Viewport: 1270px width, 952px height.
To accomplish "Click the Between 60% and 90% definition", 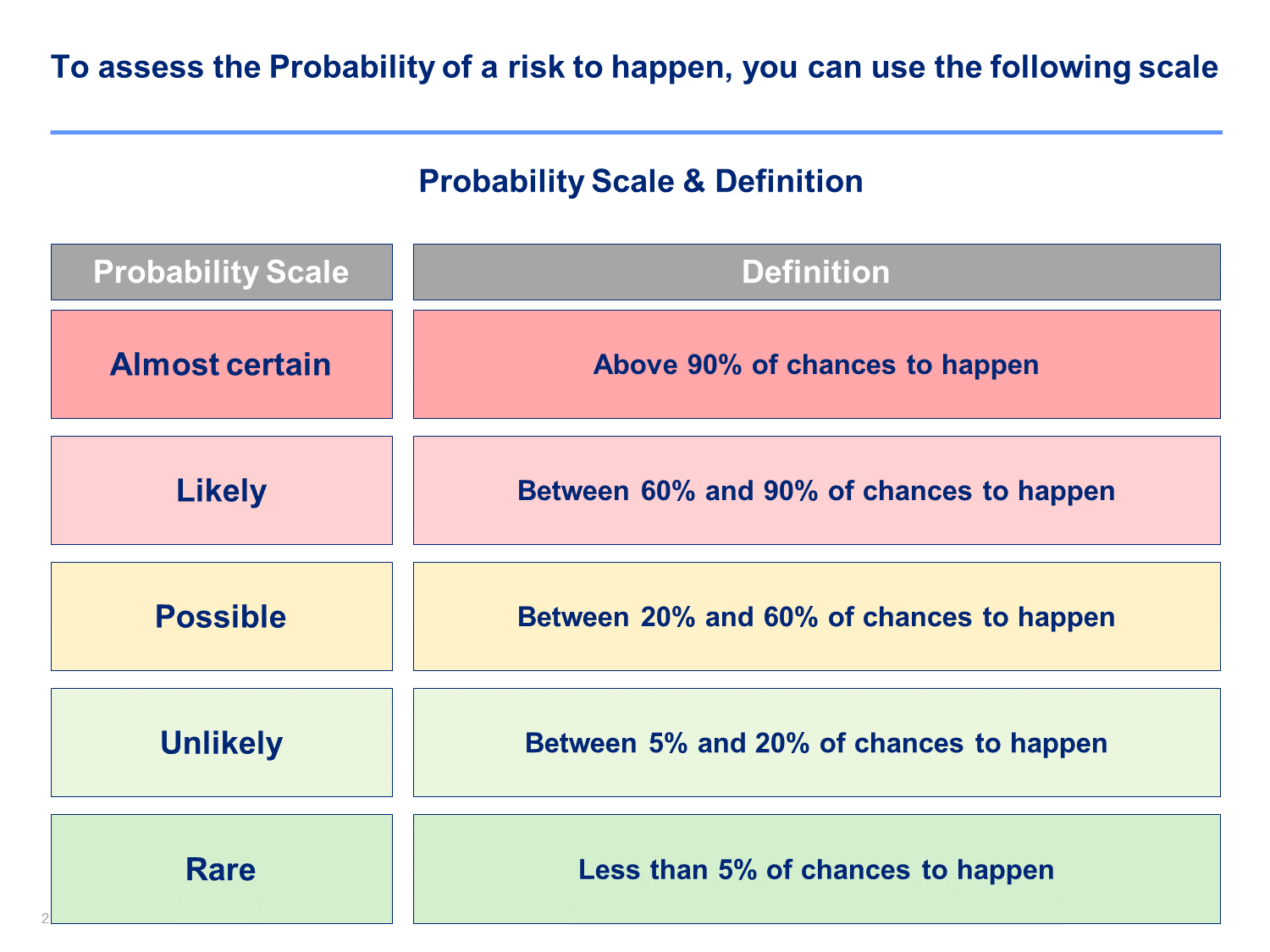I will 816,490.
